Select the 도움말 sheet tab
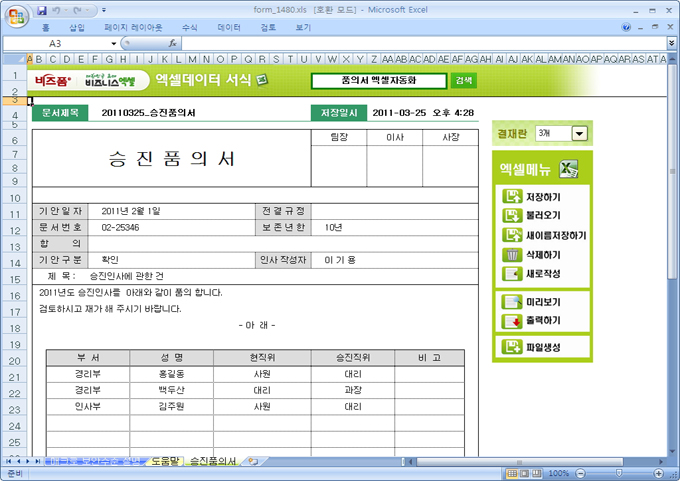Image resolution: width=680 pixels, height=481 pixels. click(x=165, y=461)
